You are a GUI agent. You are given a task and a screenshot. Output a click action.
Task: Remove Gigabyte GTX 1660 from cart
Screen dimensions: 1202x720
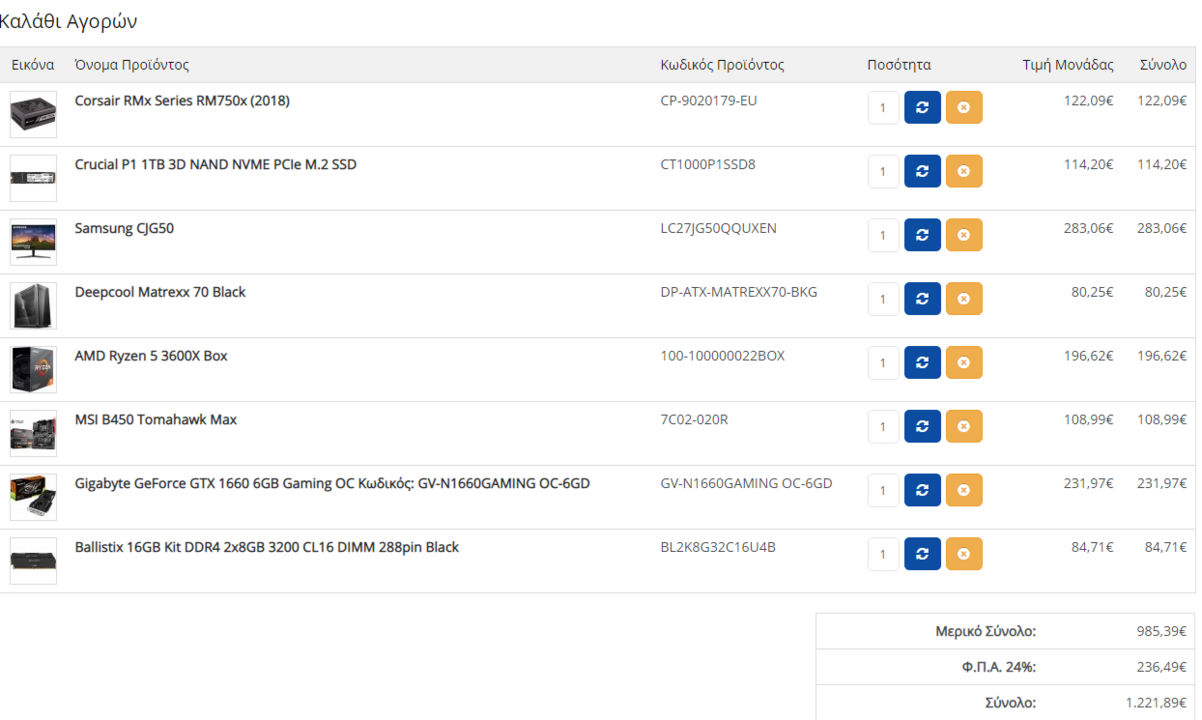pyautogui.click(x=964, y=490)
